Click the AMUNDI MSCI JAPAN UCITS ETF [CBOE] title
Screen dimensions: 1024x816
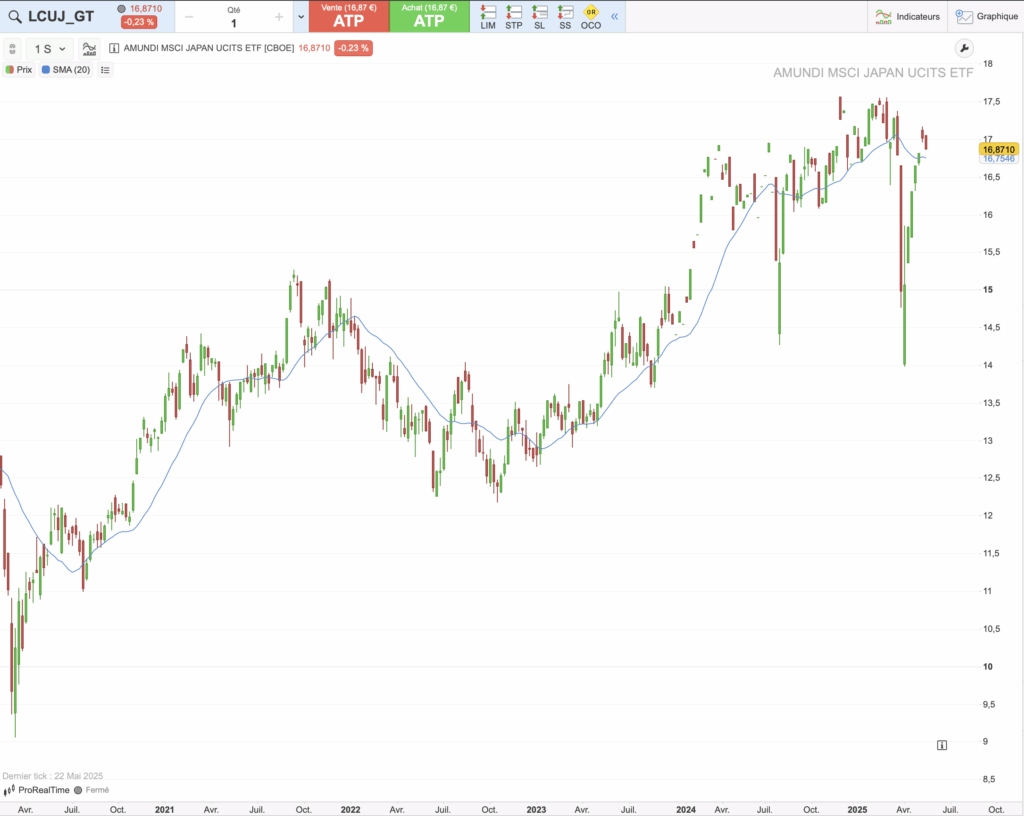pos(209,48)
